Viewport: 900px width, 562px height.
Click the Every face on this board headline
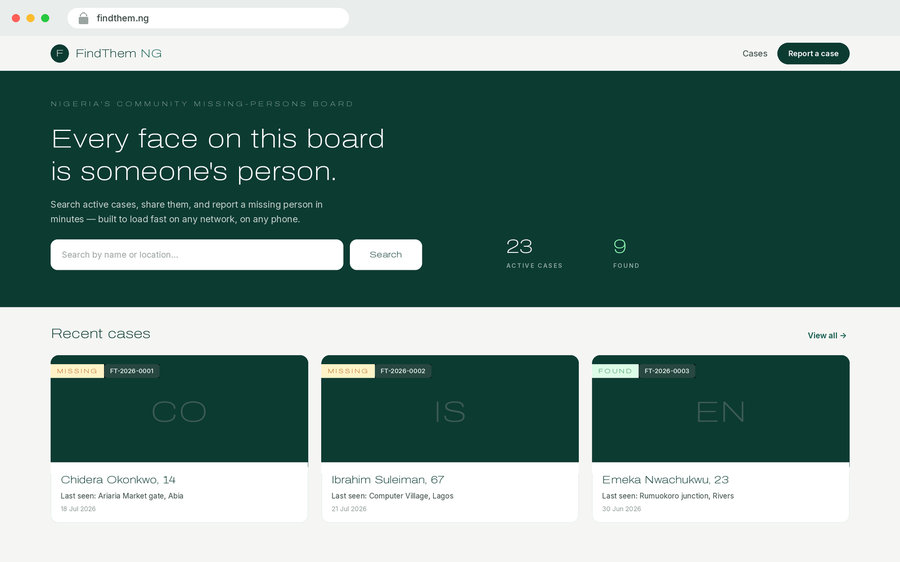218,155
